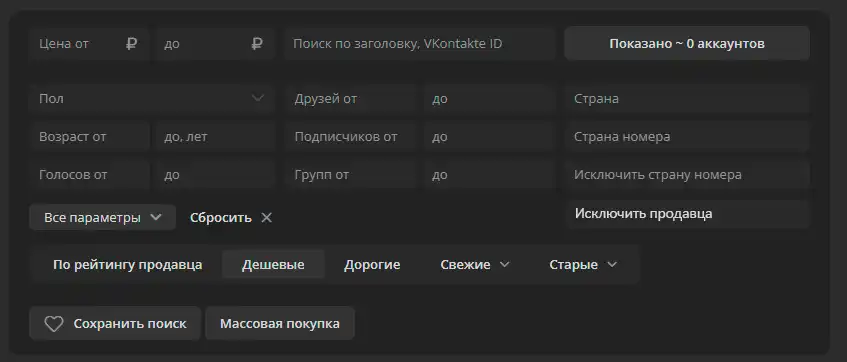
Task: Sort by 'По рейтингу продавца'
Action: (127, 265)
